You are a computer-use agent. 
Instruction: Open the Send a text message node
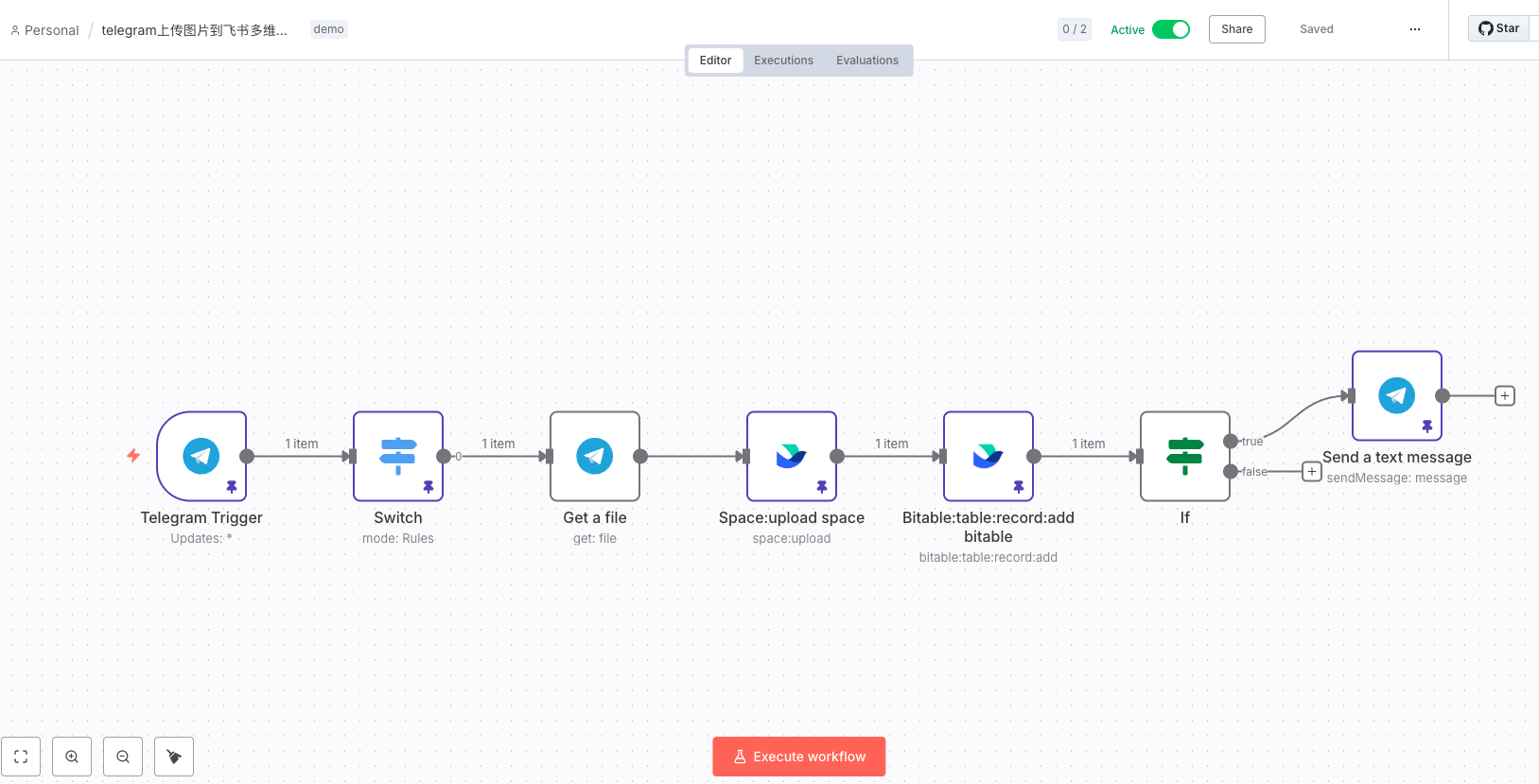pos(1396,395)
